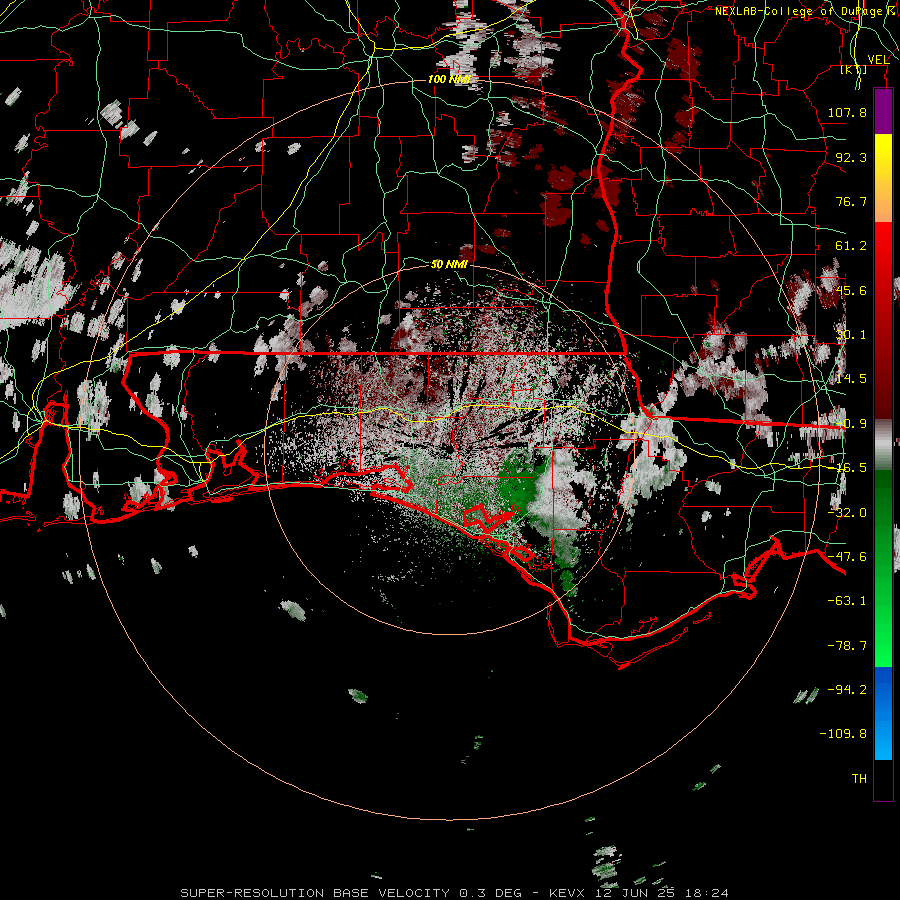Image resolution: width=900 pixels, height=900 pixels.
Task: Click the "100 NMI" range ring label
Action: click(x=449, y=79)
